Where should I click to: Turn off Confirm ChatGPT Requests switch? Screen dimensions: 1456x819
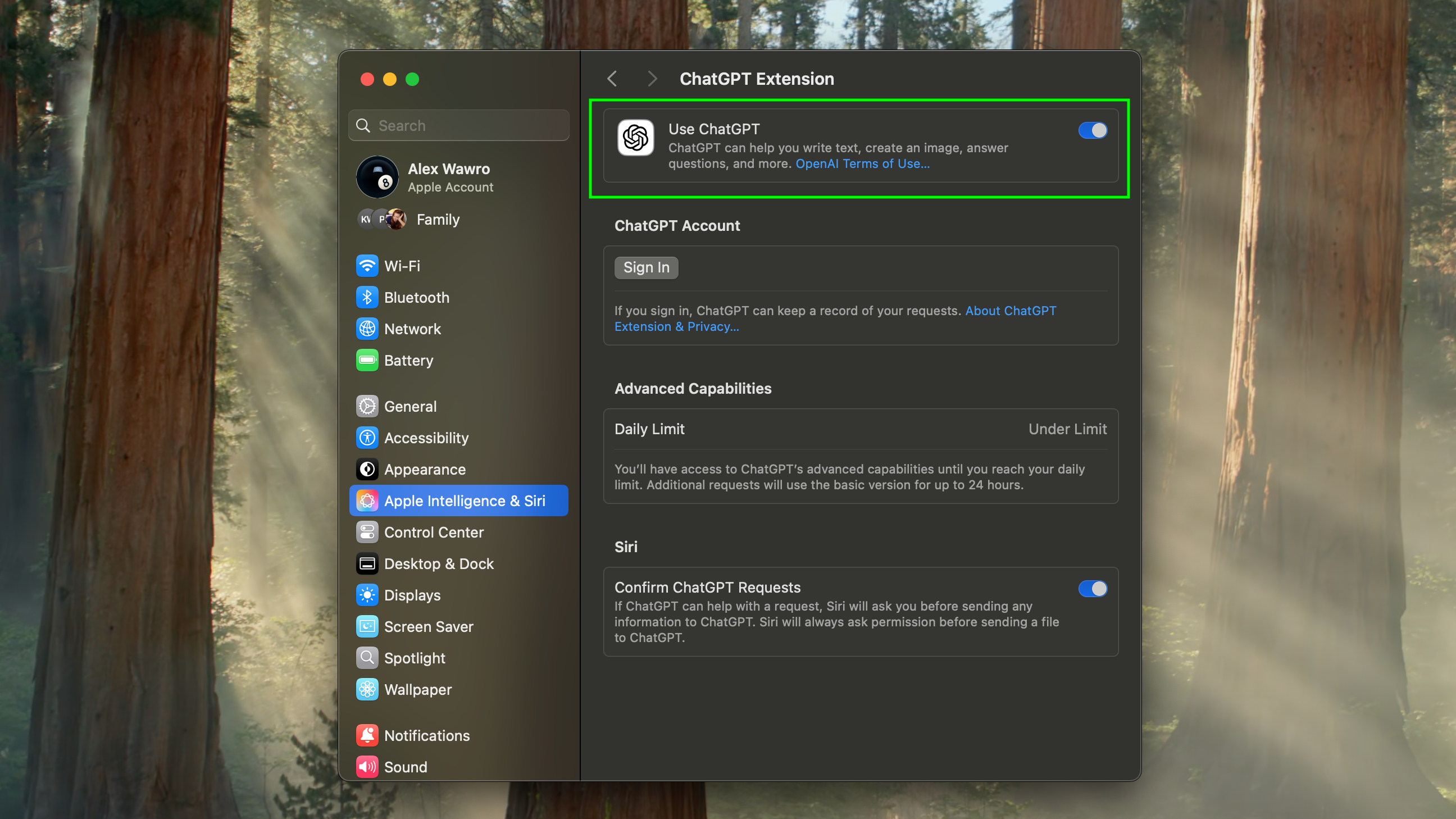1092,588
